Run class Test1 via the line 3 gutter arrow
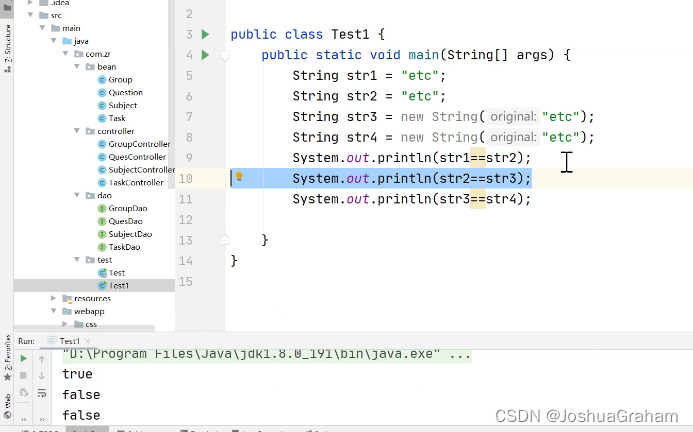This screenshot has height=432, width=693. 205,34
